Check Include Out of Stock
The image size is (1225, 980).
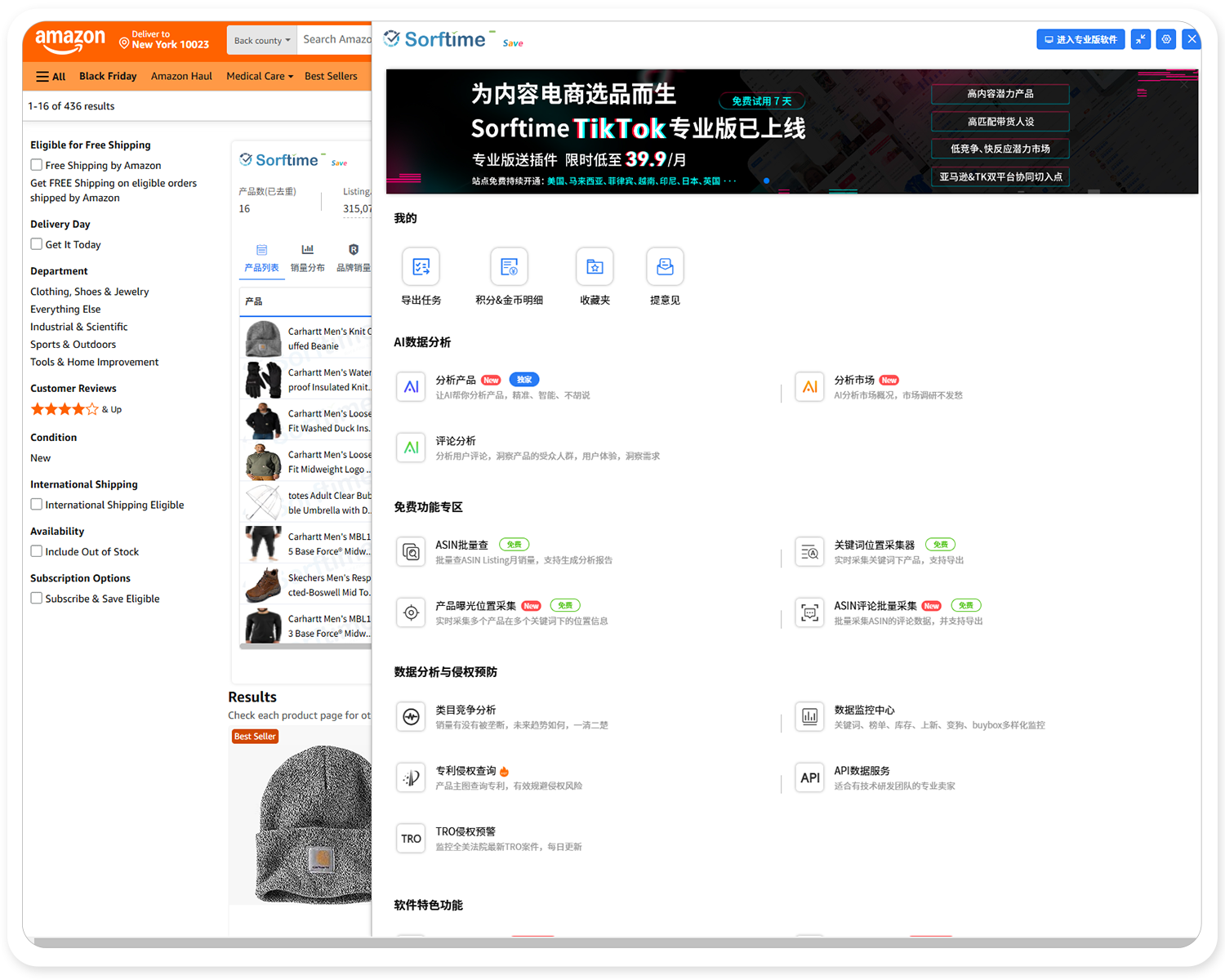tap(37, 551)
